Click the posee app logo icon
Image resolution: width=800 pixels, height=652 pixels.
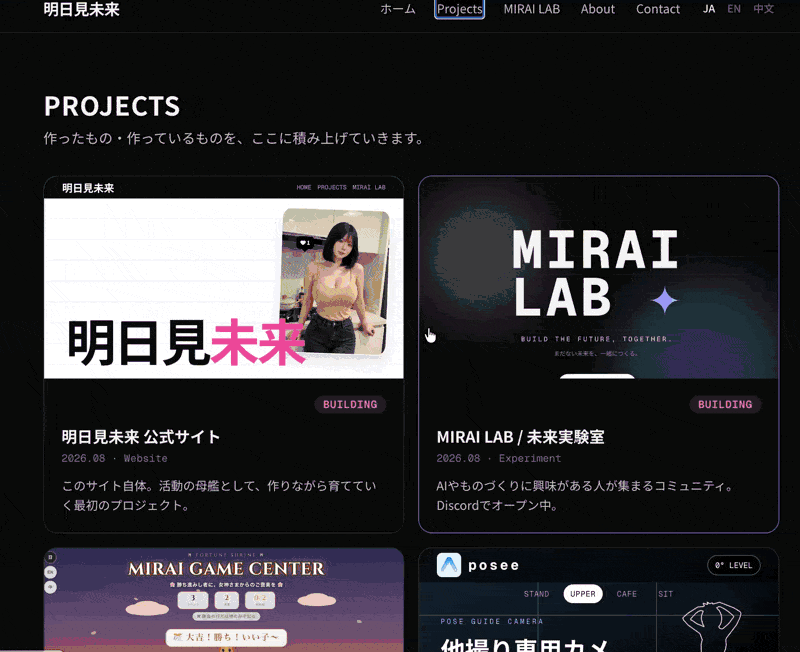click(449, 565)
